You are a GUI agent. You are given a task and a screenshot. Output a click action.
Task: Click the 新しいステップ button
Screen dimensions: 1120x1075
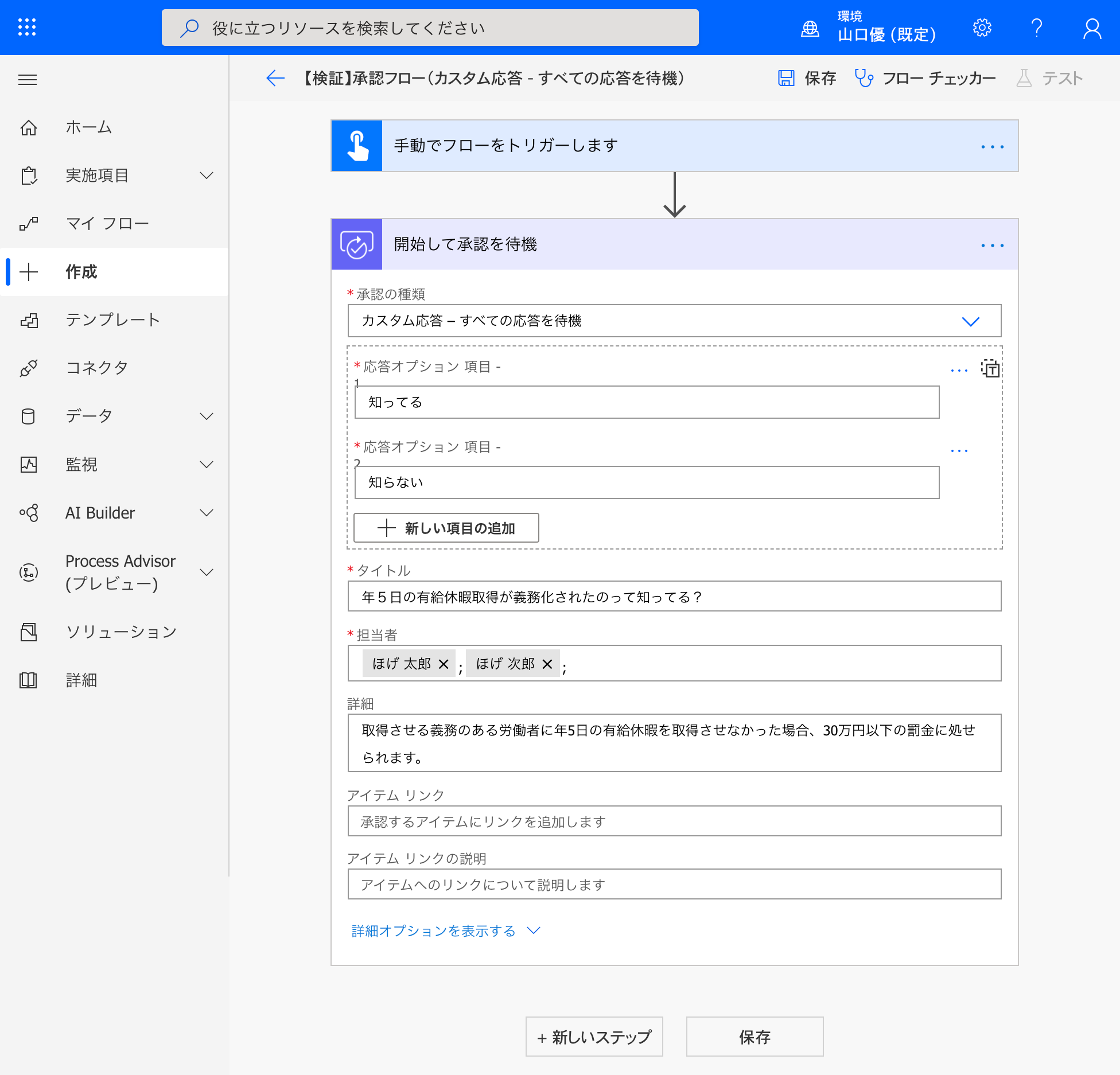click(594, 1037)
